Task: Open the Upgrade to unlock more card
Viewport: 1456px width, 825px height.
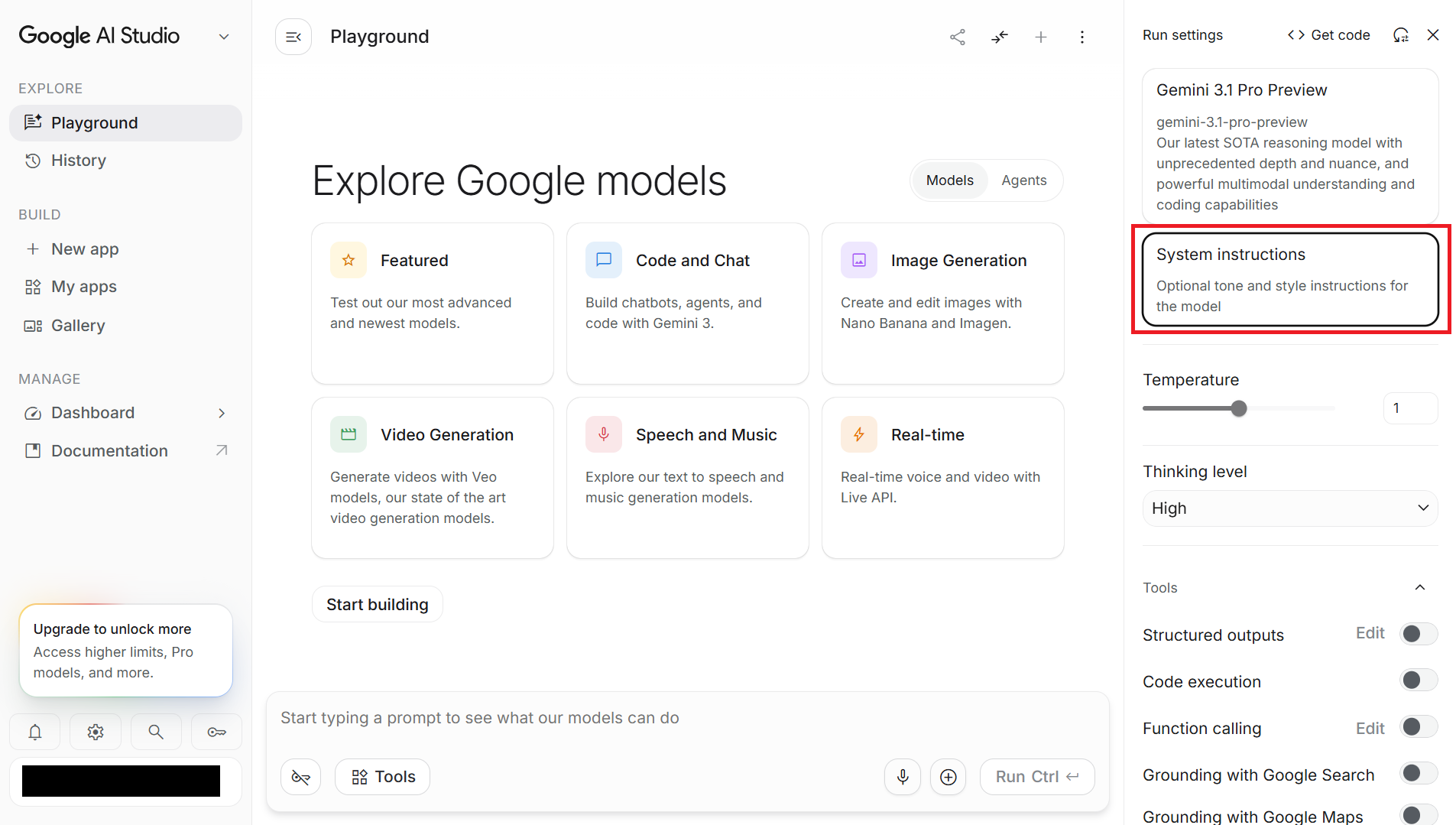Action: 126,651
